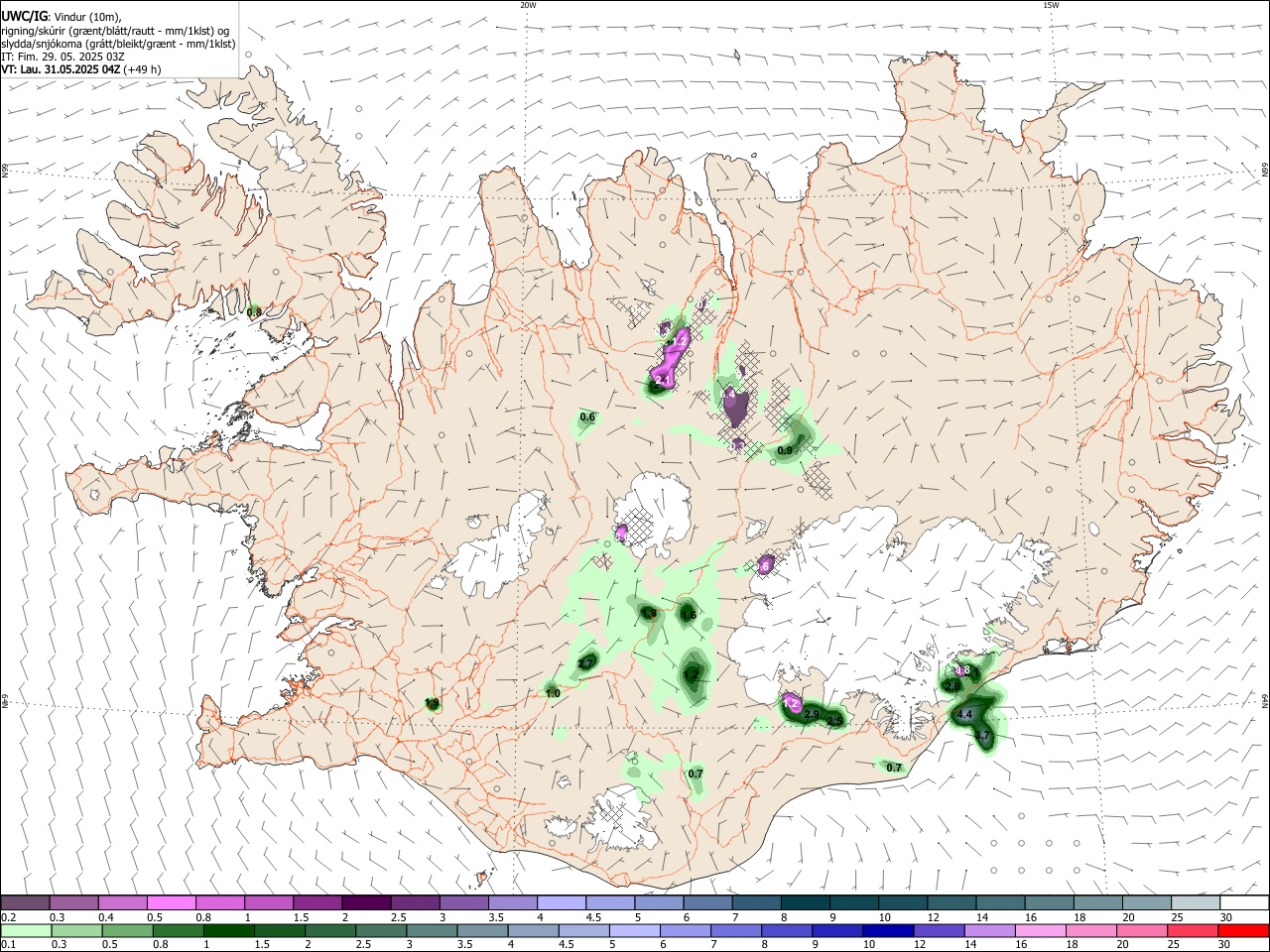
Task: Click the 2.7 precipitation value on the map
Action: [585, 663]
